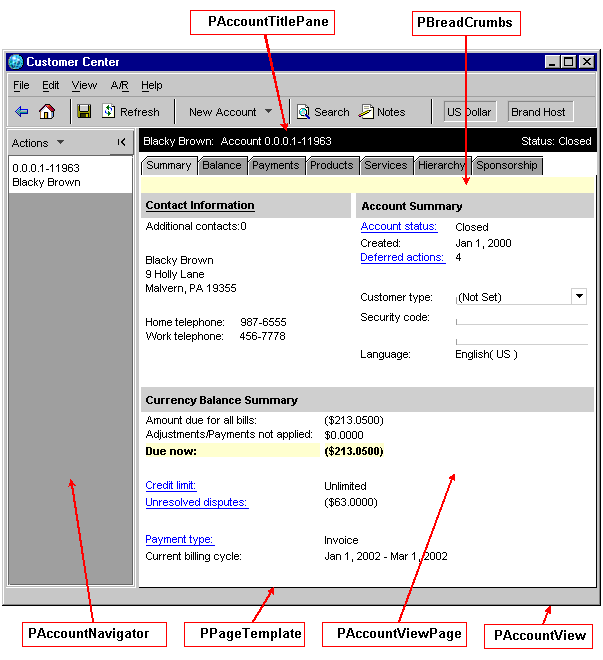603x660 pixels.
Task: Open Notes from the toolbar
Action: click(382, 112)
